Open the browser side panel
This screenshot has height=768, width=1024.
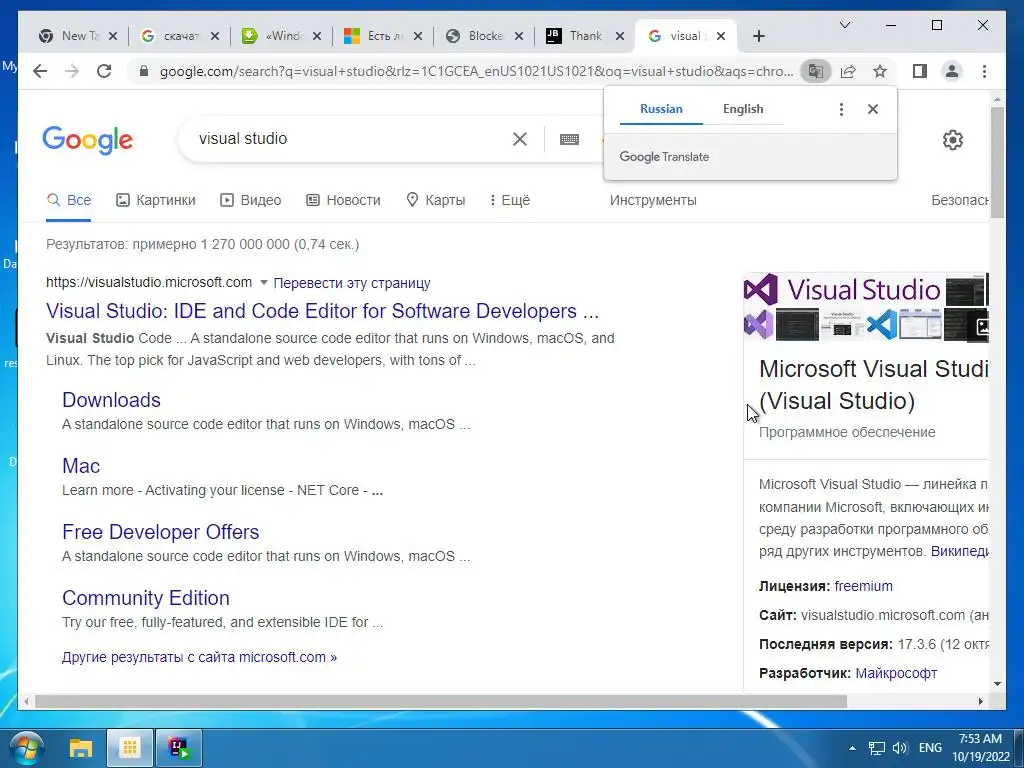click(x=920, y=71)
